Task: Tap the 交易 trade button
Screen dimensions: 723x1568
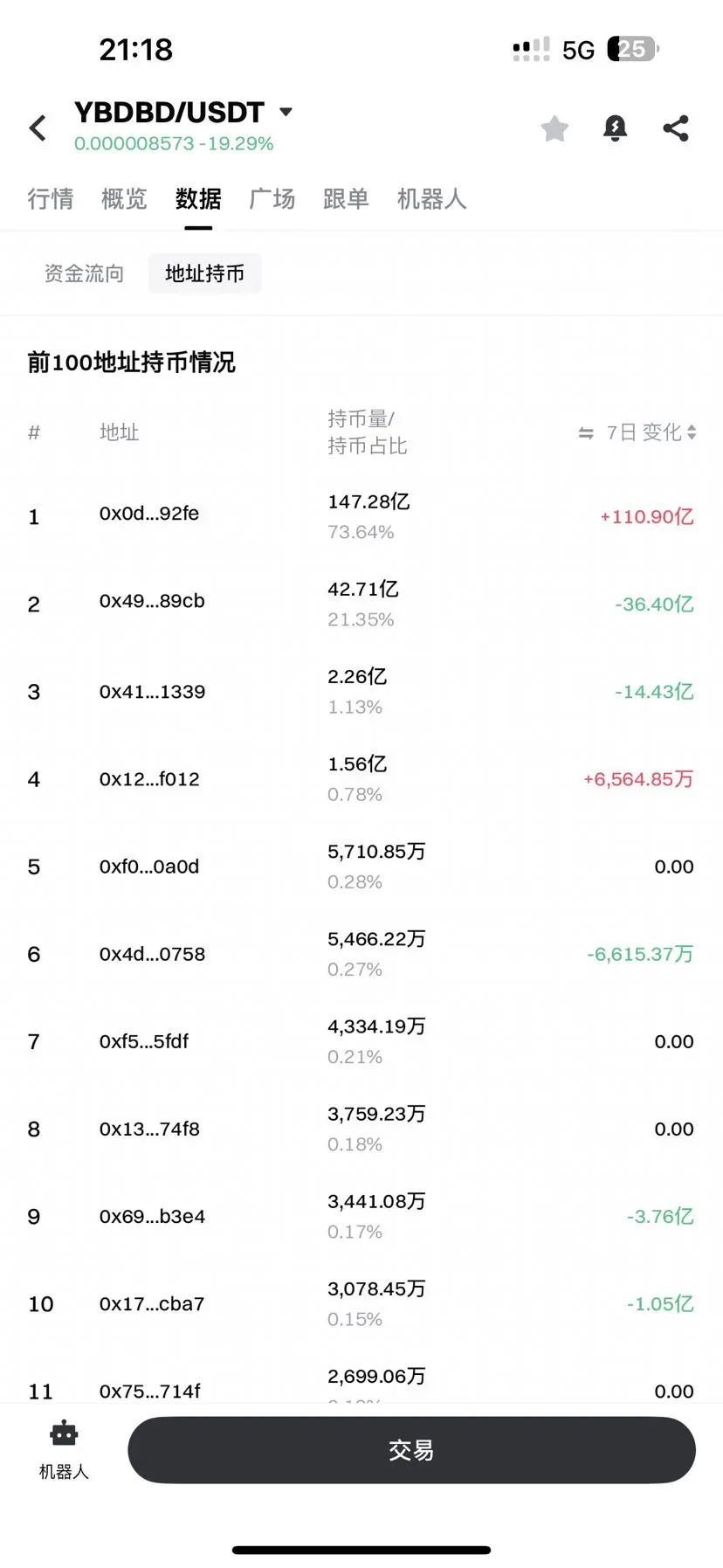Action: tap(411, 1450)
